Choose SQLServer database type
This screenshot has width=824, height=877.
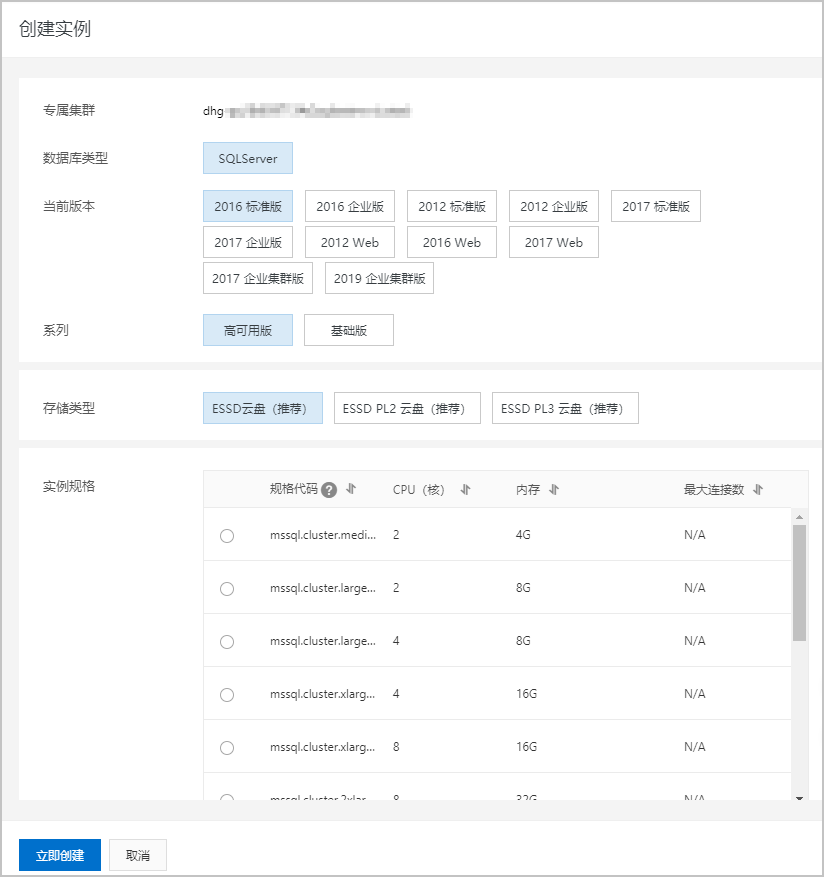point(248,158)
